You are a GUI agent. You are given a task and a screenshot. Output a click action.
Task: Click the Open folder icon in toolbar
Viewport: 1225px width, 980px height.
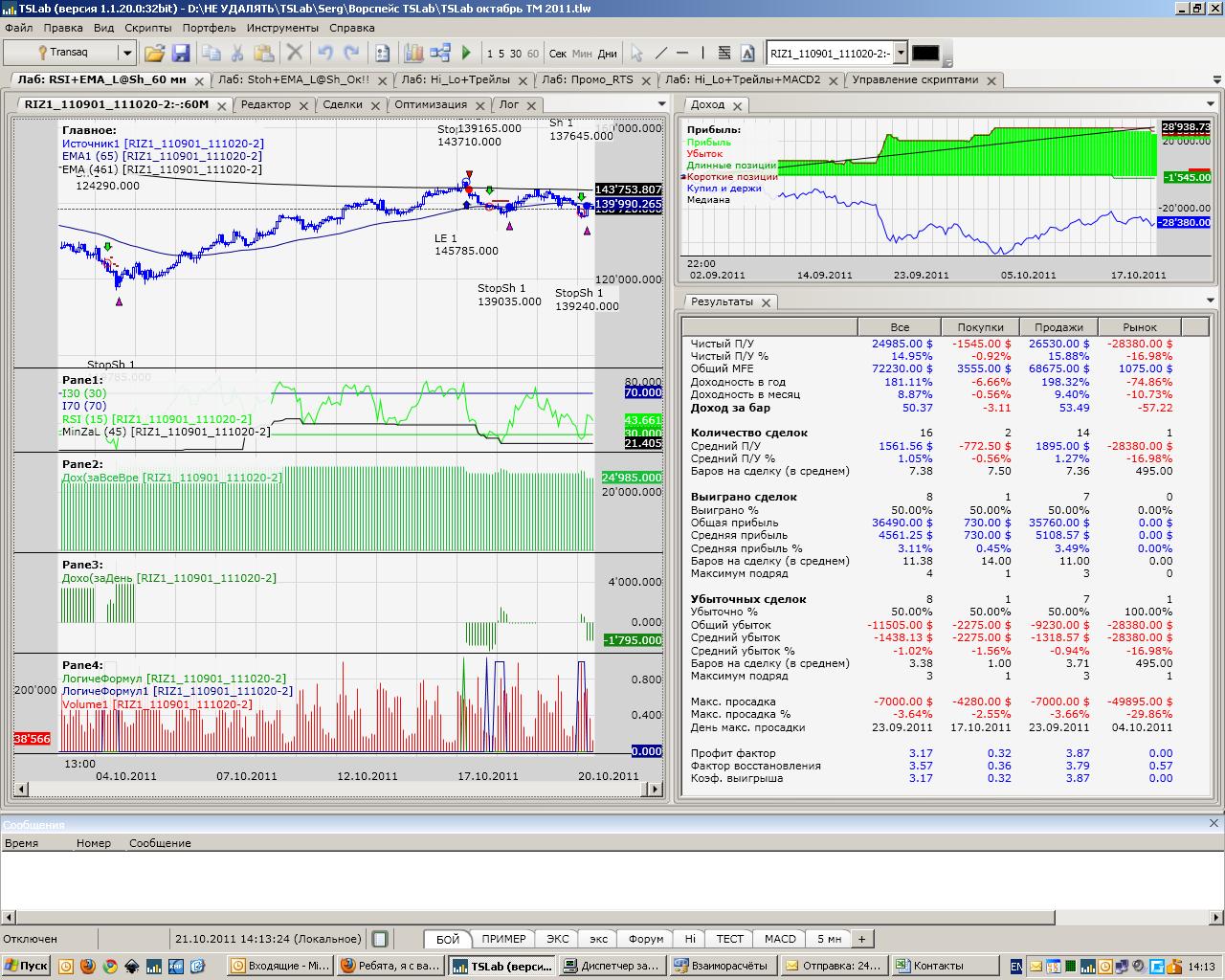(154, 54)
